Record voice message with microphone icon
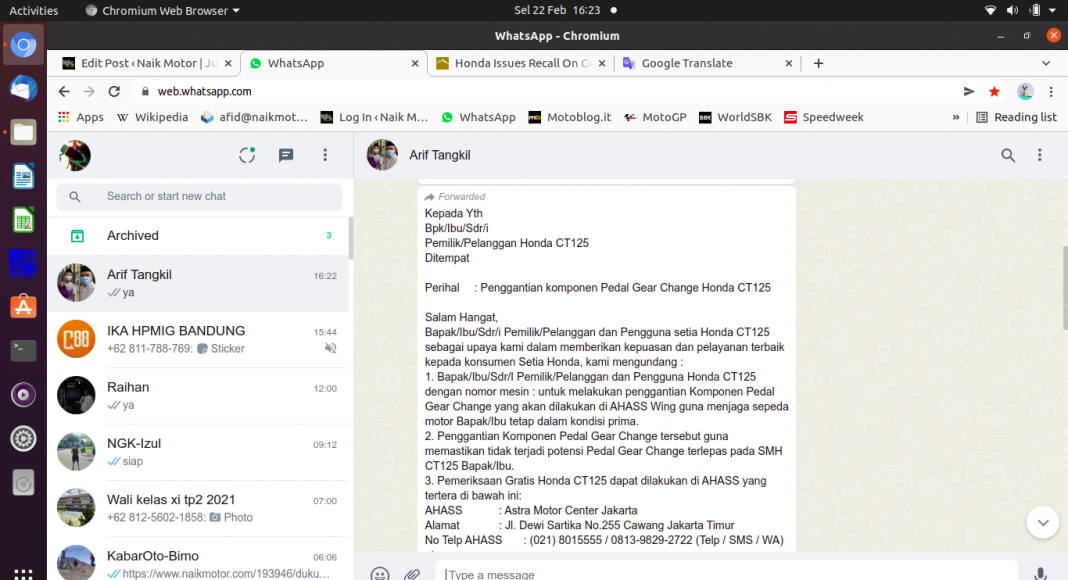The image size is (1068, 580). coord(1040,574)
